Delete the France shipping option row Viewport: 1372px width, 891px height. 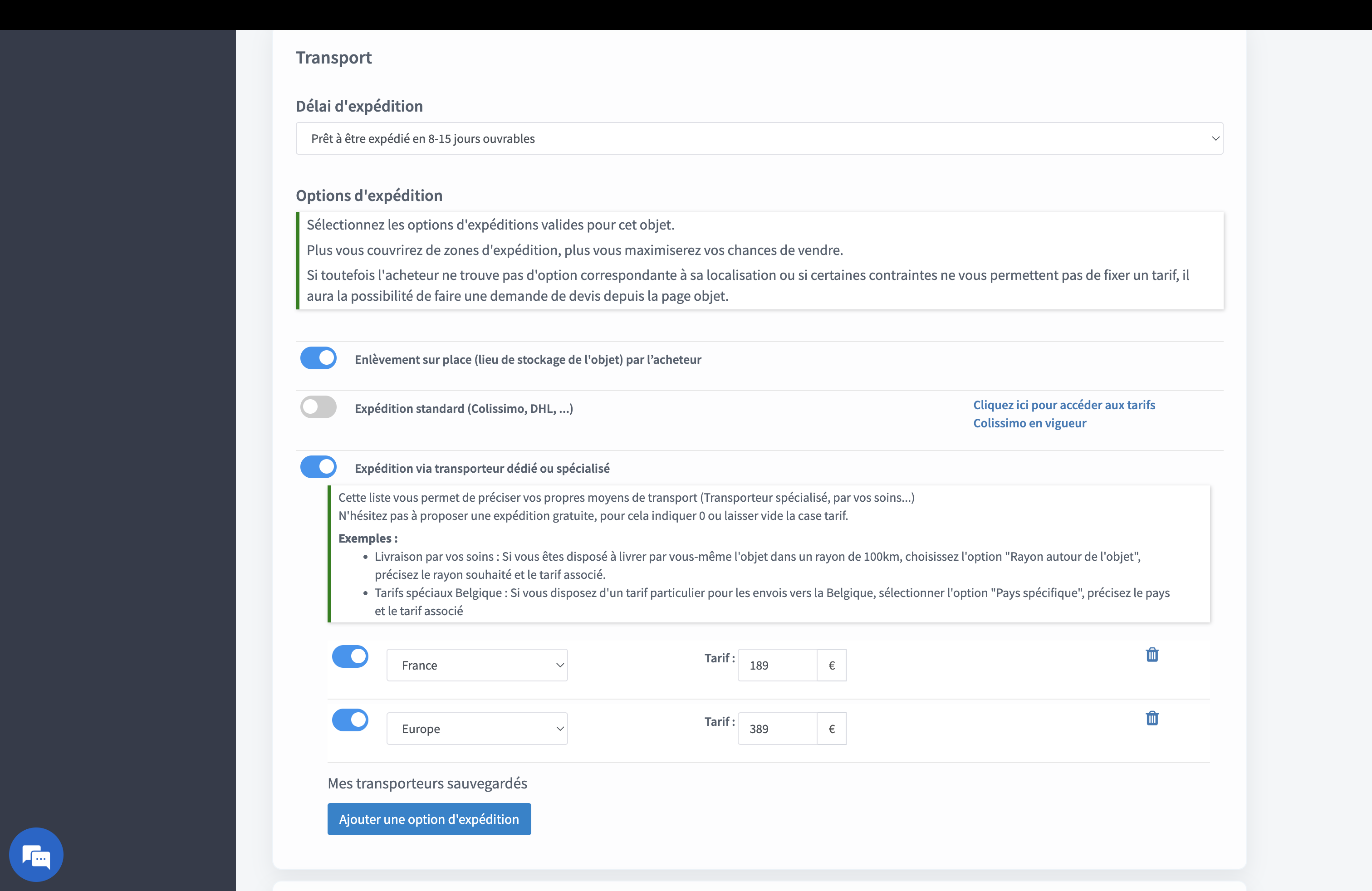point(1152,655)
